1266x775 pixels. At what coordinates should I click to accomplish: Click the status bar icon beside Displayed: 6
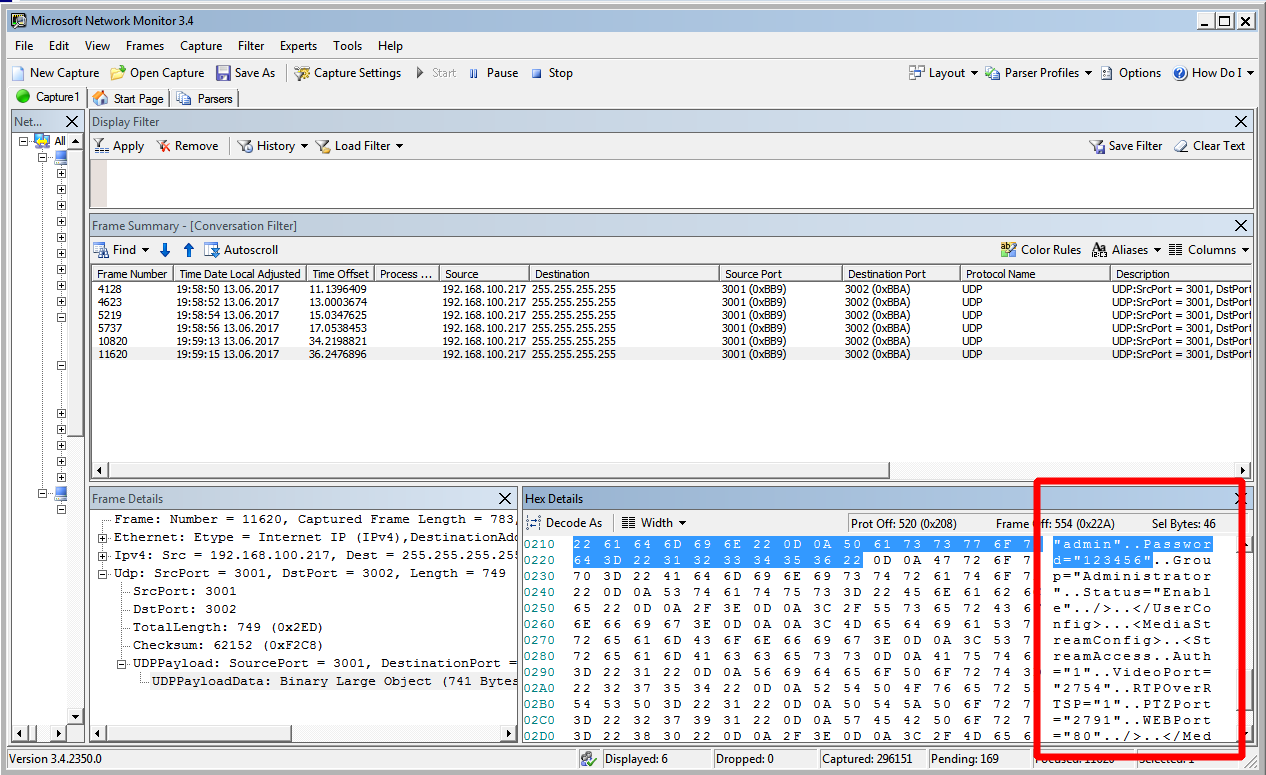coord(589,759)
